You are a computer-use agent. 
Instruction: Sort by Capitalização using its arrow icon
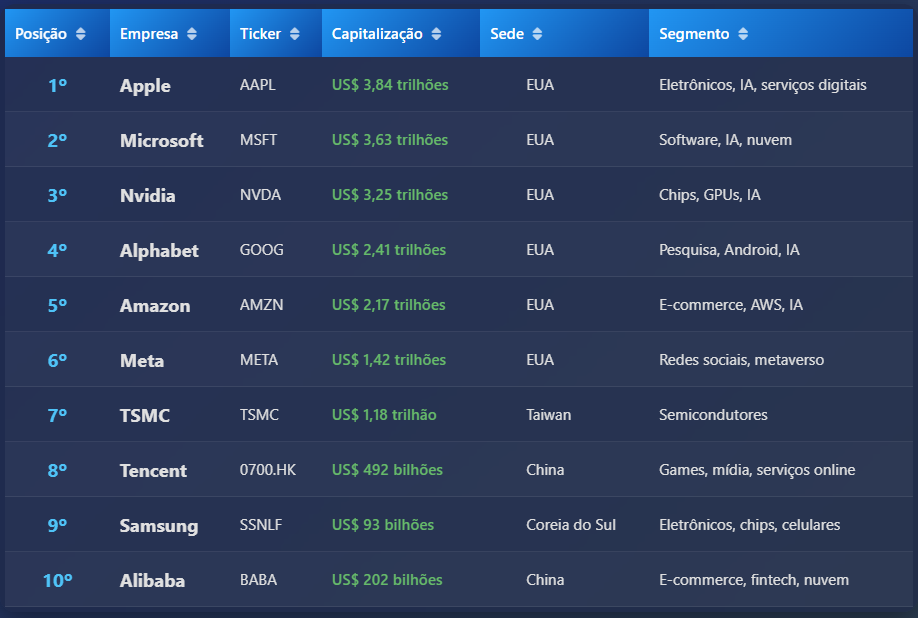436,34
